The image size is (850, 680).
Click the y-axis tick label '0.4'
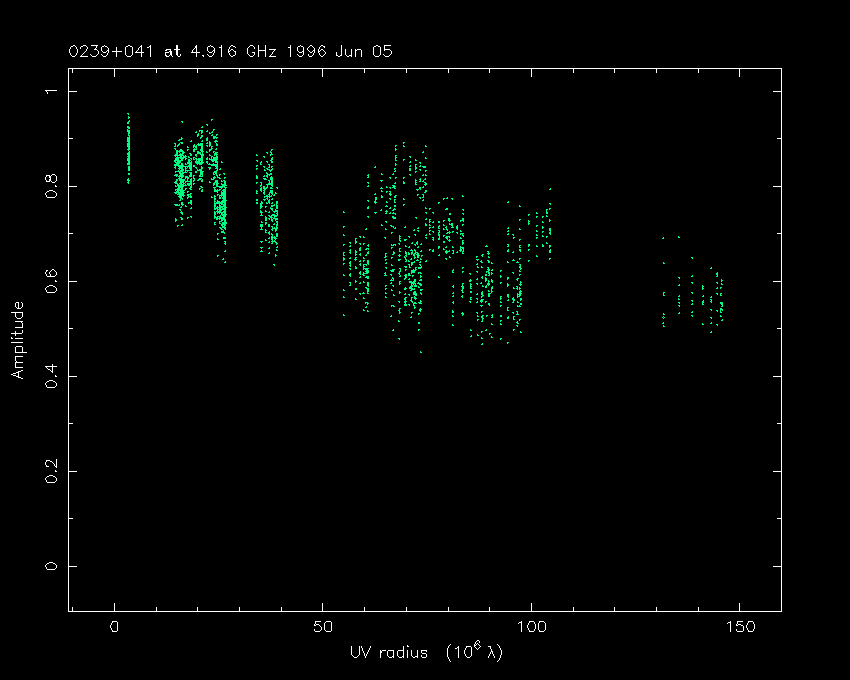click(49, 376)
